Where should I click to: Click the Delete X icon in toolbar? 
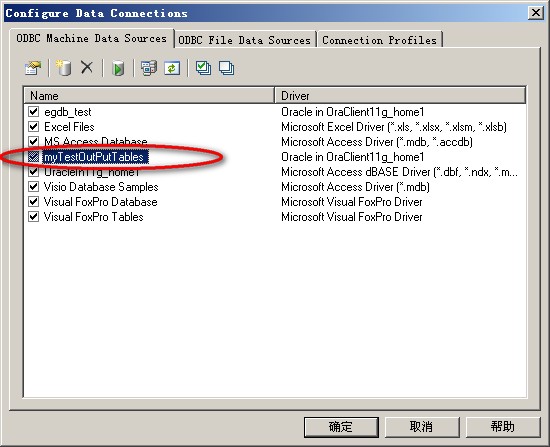pos(87,67)
